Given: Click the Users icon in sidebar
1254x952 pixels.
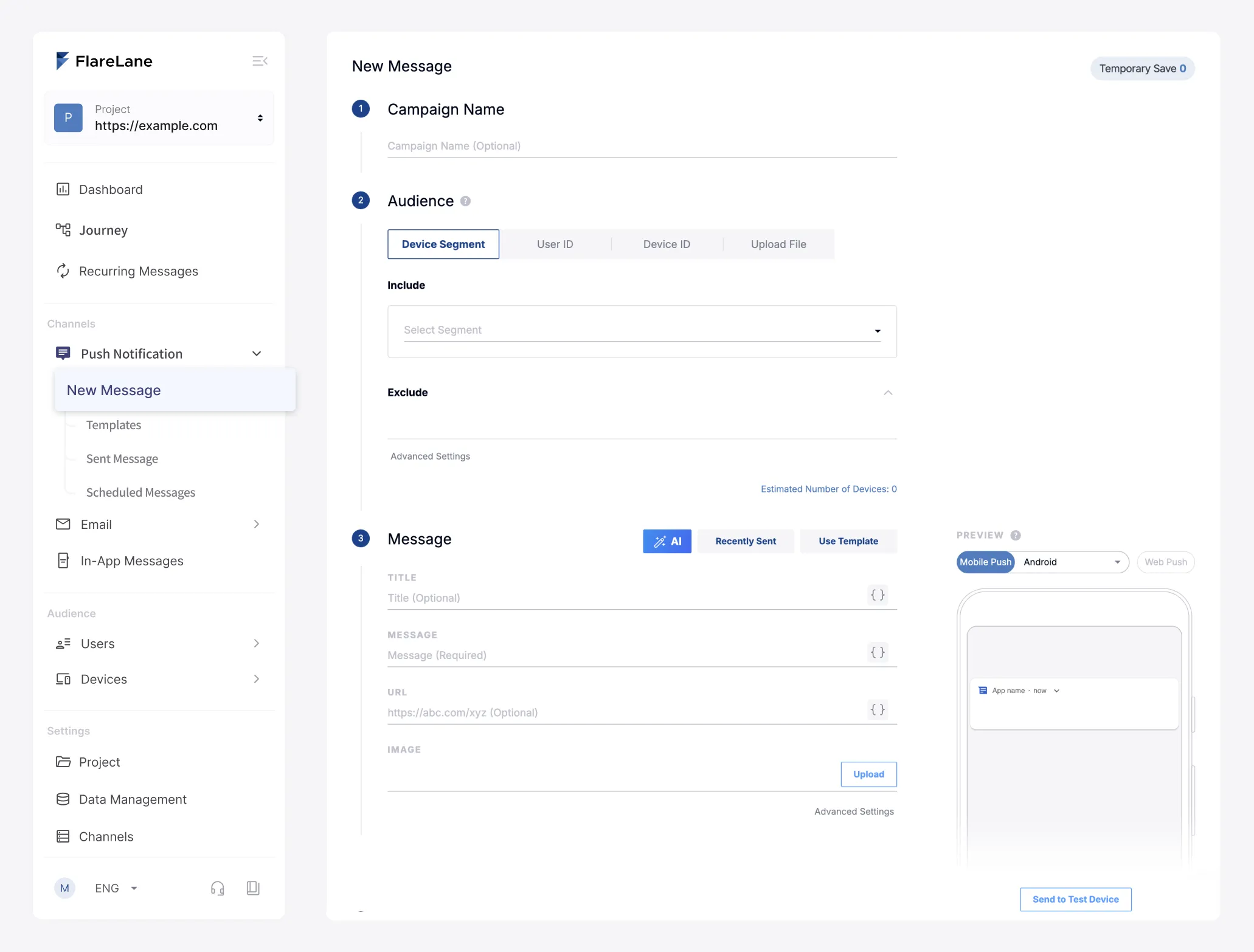Looking at the screenshot, I should click(63, 643).
